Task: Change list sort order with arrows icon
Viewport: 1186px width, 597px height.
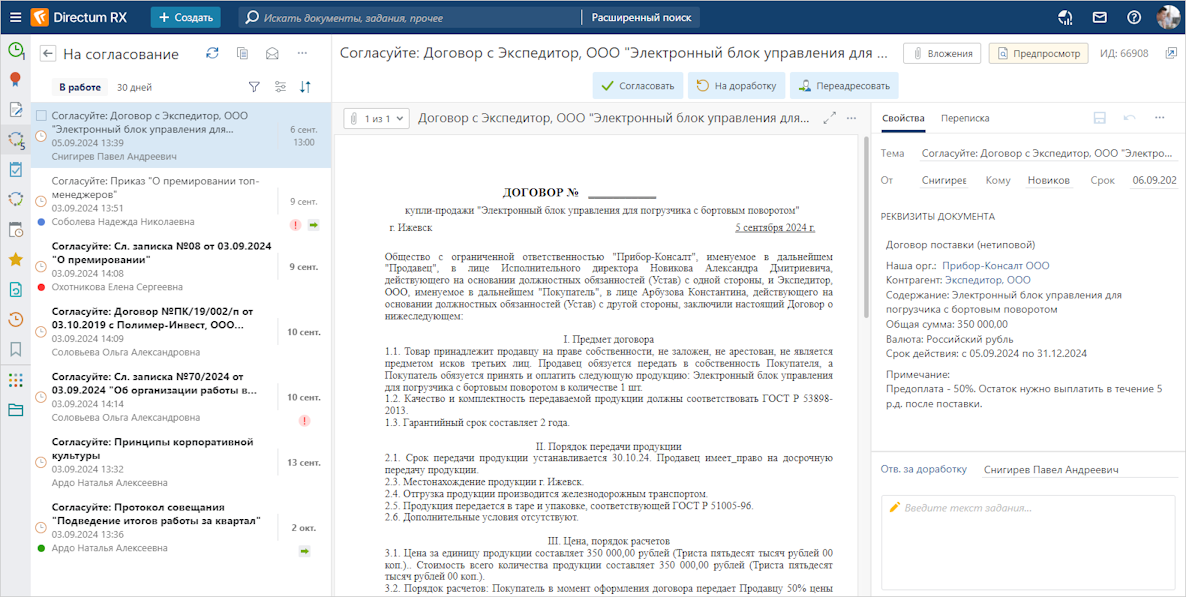Action: 306,87
